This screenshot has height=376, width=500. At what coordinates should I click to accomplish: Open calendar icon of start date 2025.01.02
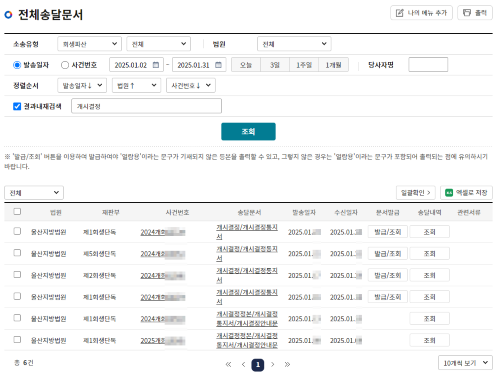[156, 65]
